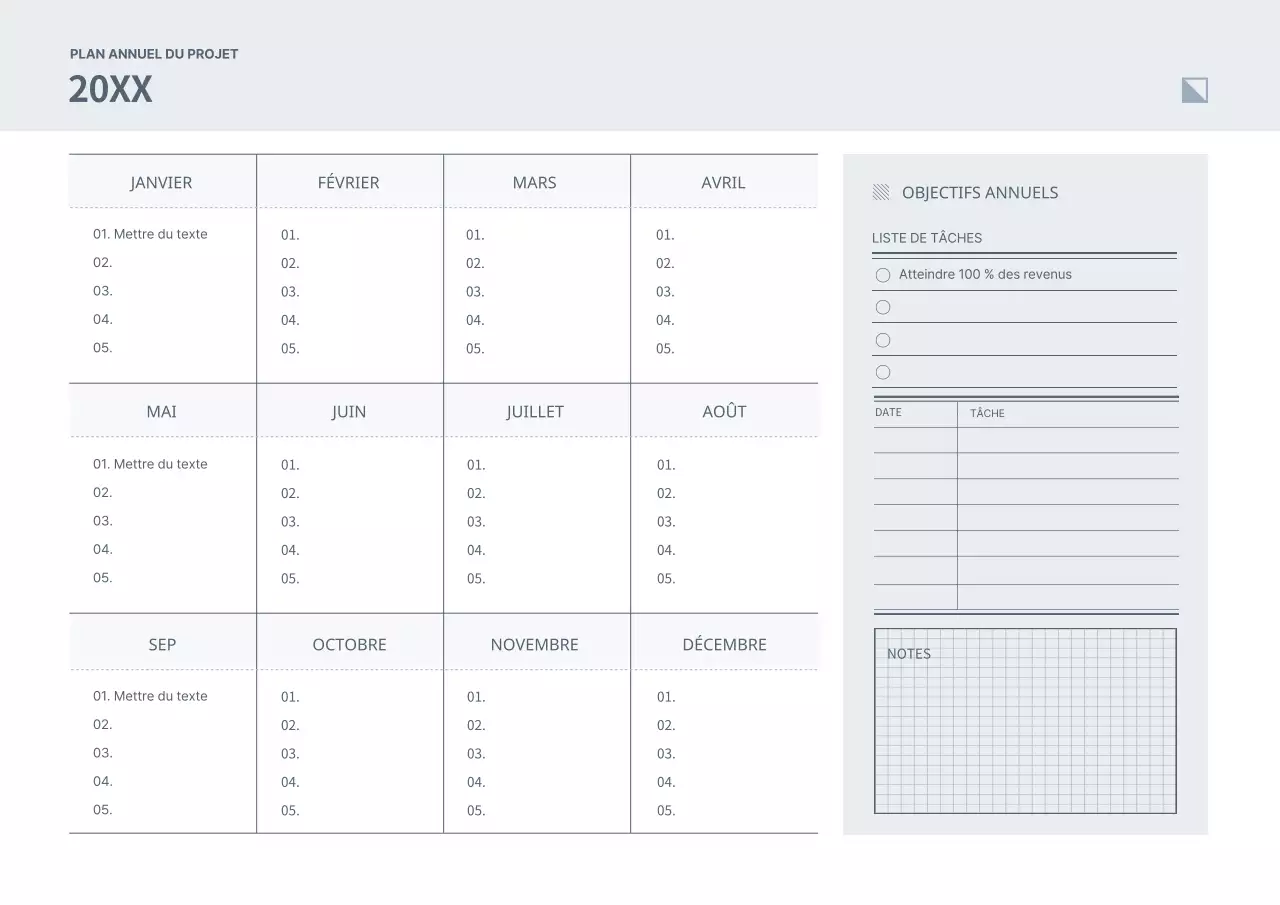This screenshot has width=1280, height=905.
Task: Click the DÉCEMBRE header
Action: tap(724, 644)
